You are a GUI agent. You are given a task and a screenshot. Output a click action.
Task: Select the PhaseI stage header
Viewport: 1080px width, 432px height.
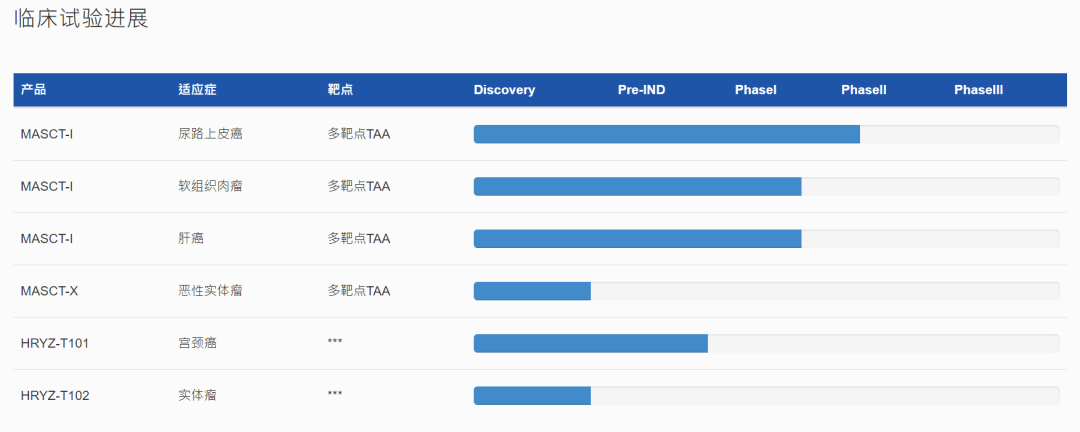(x=755, y=90)
